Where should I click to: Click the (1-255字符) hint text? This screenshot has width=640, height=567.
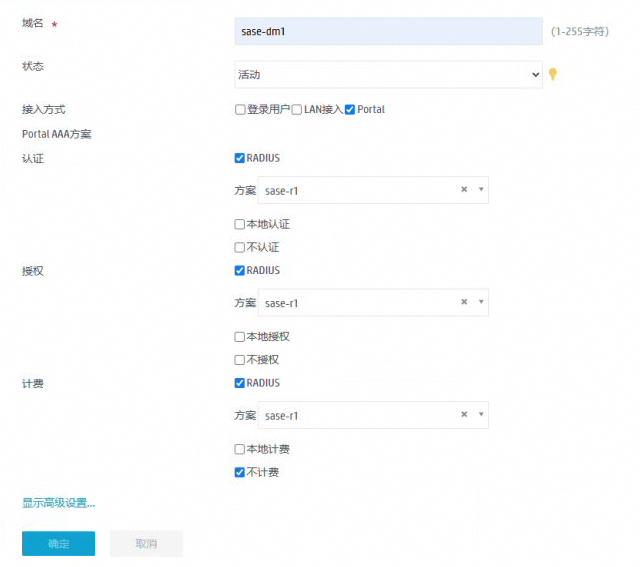pyautogui.click(x=580, y=31)
